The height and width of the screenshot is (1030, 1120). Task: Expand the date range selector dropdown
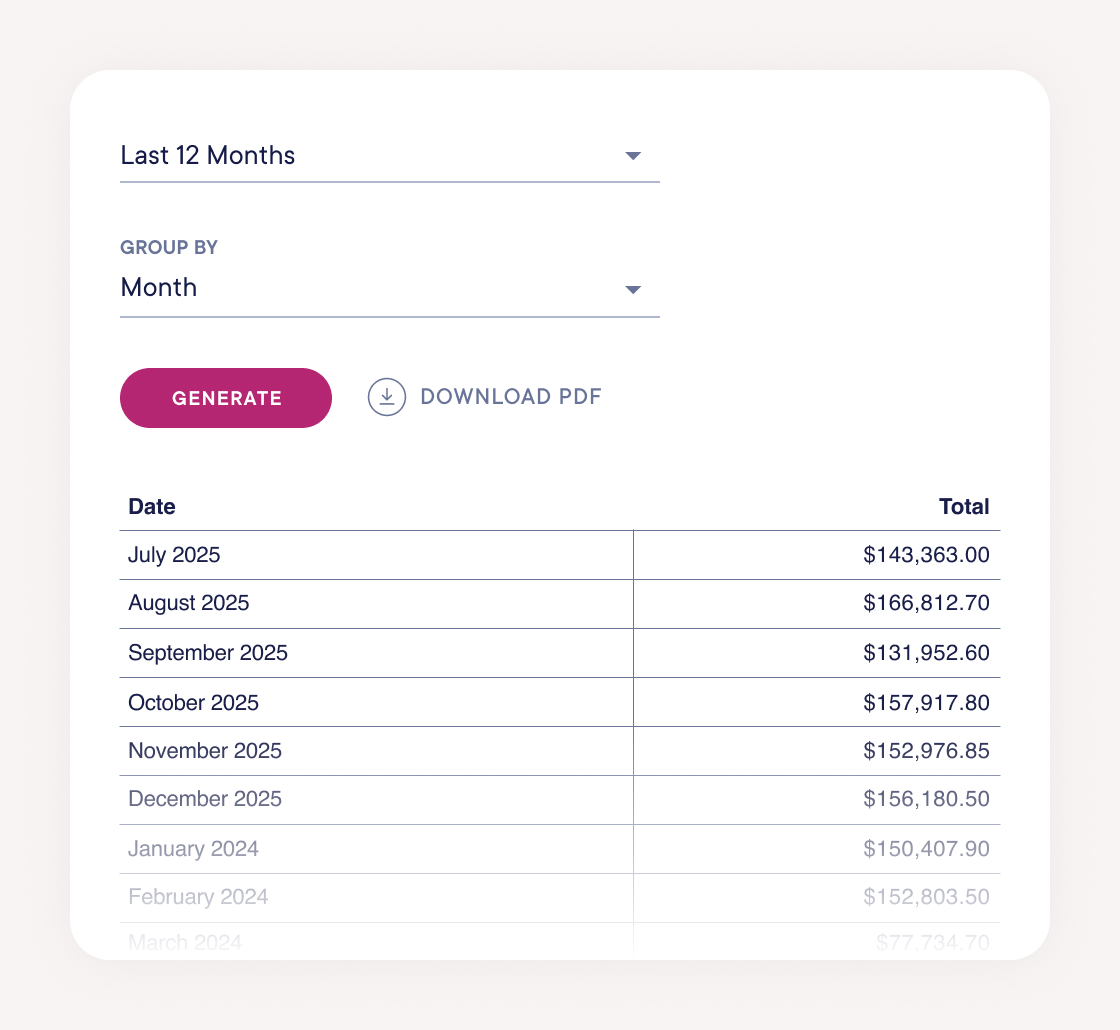(x=633, y=156)
